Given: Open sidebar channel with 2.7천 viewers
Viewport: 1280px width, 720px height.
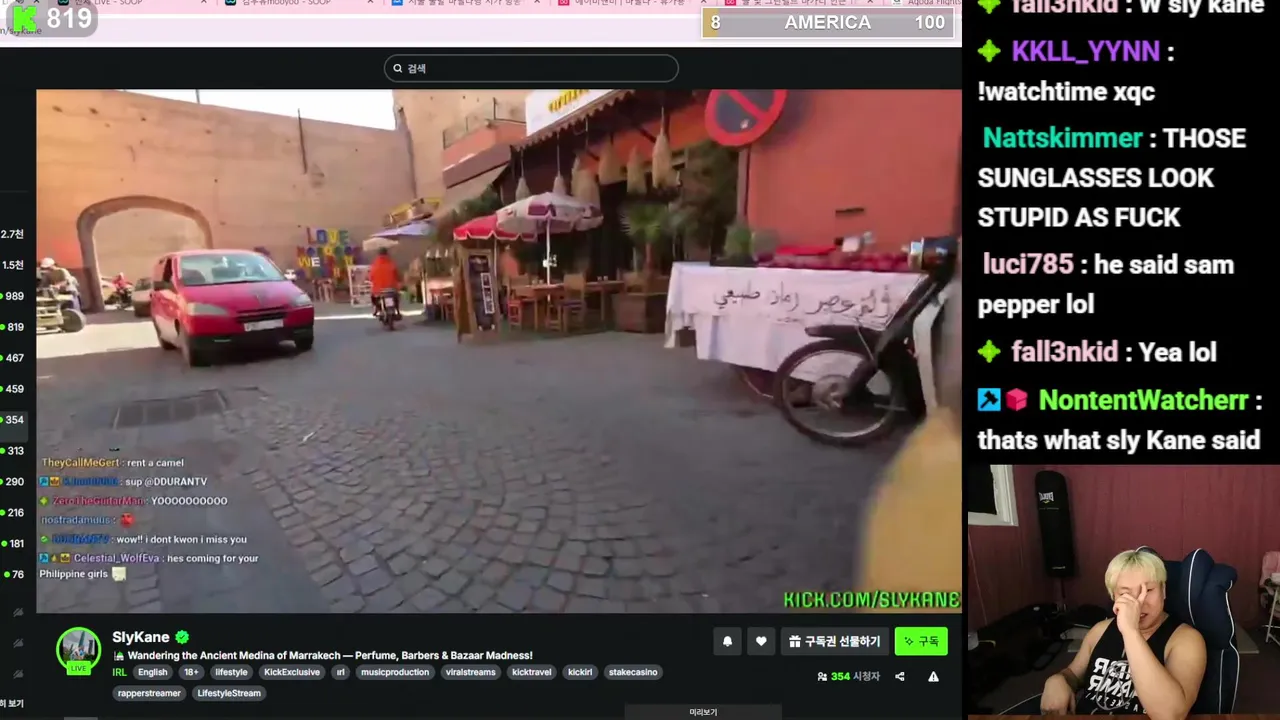Looking at the screenshot, I should (12, 234).
